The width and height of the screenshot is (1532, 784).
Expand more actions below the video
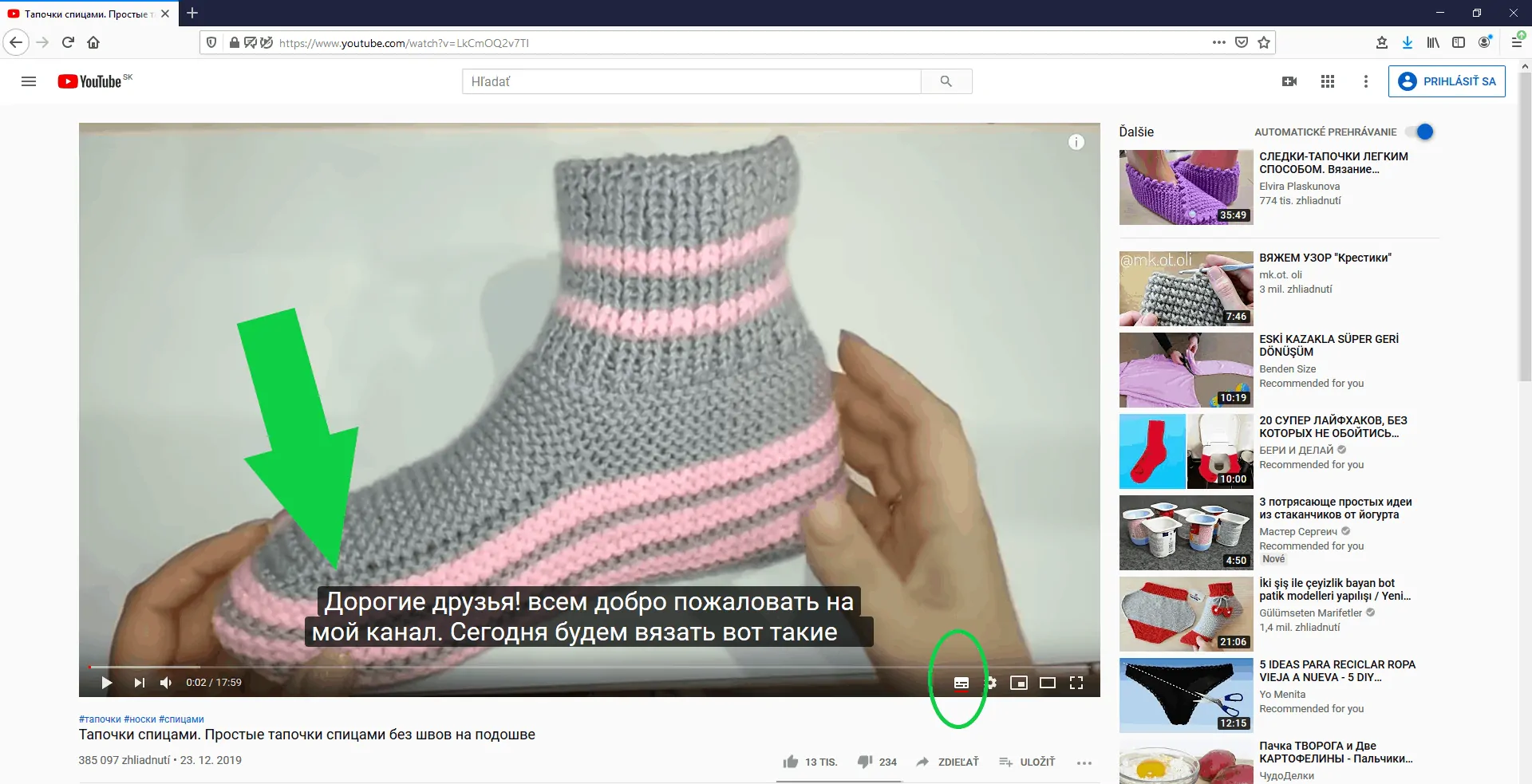pyautogui.click(x=1084, y=762)
